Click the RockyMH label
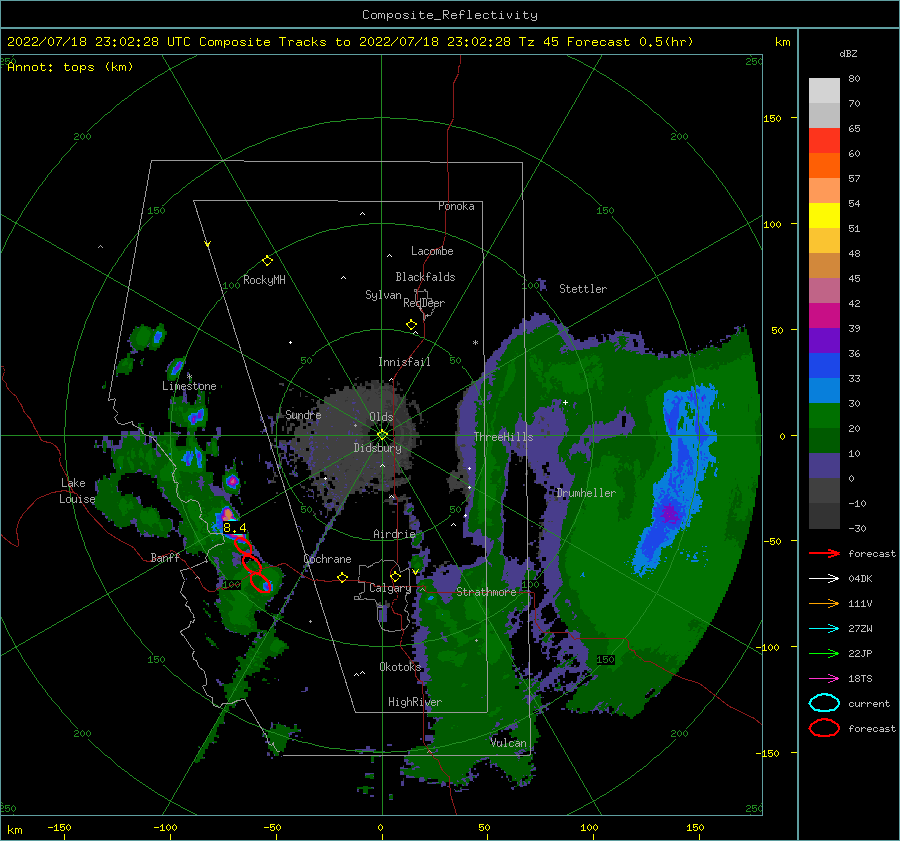This screenshot has height=841, width=900. pyautogui.click(x=264, y=280)
